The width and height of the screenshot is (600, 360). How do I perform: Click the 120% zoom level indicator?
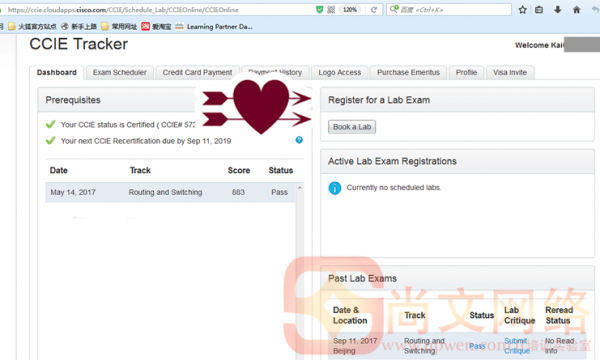click(350, 10)
